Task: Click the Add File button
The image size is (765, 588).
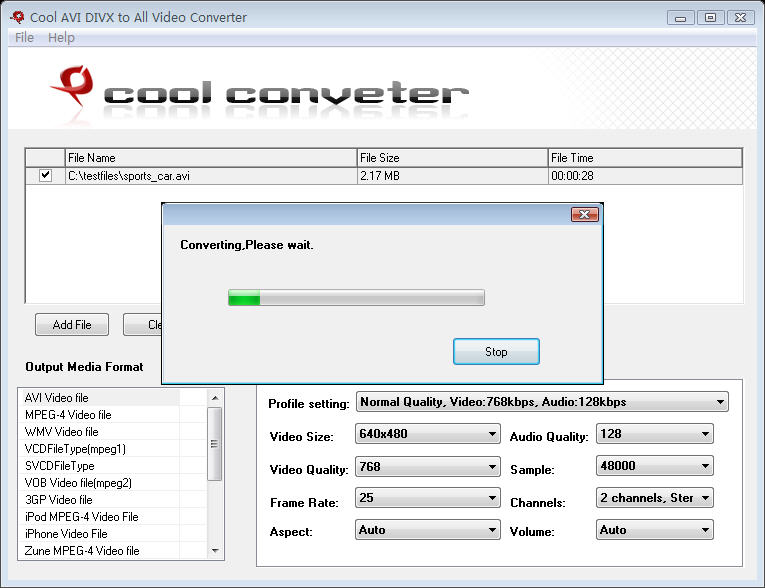Action: point(72,324)
